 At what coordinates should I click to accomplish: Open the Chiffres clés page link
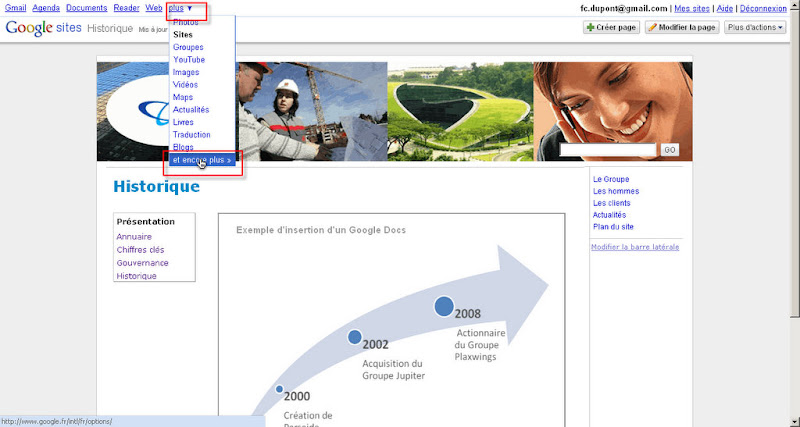coord(140,250)
